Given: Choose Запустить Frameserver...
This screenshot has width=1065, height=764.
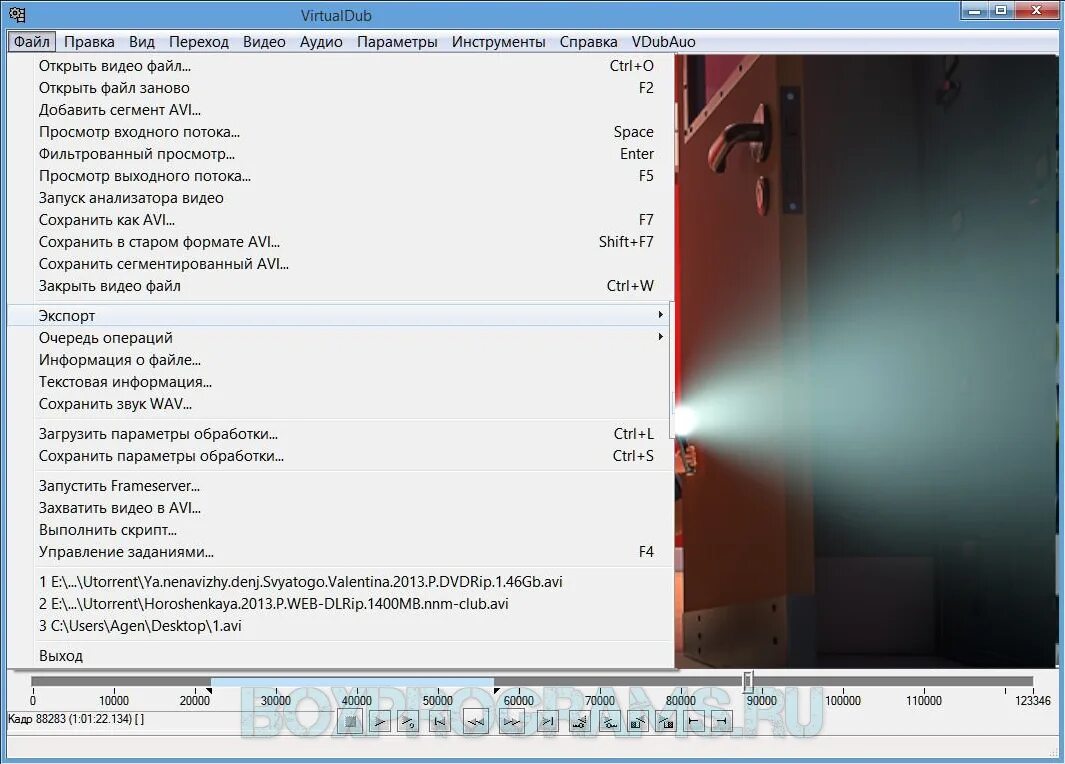Looking at the screenshot, I should pos(338,486).
